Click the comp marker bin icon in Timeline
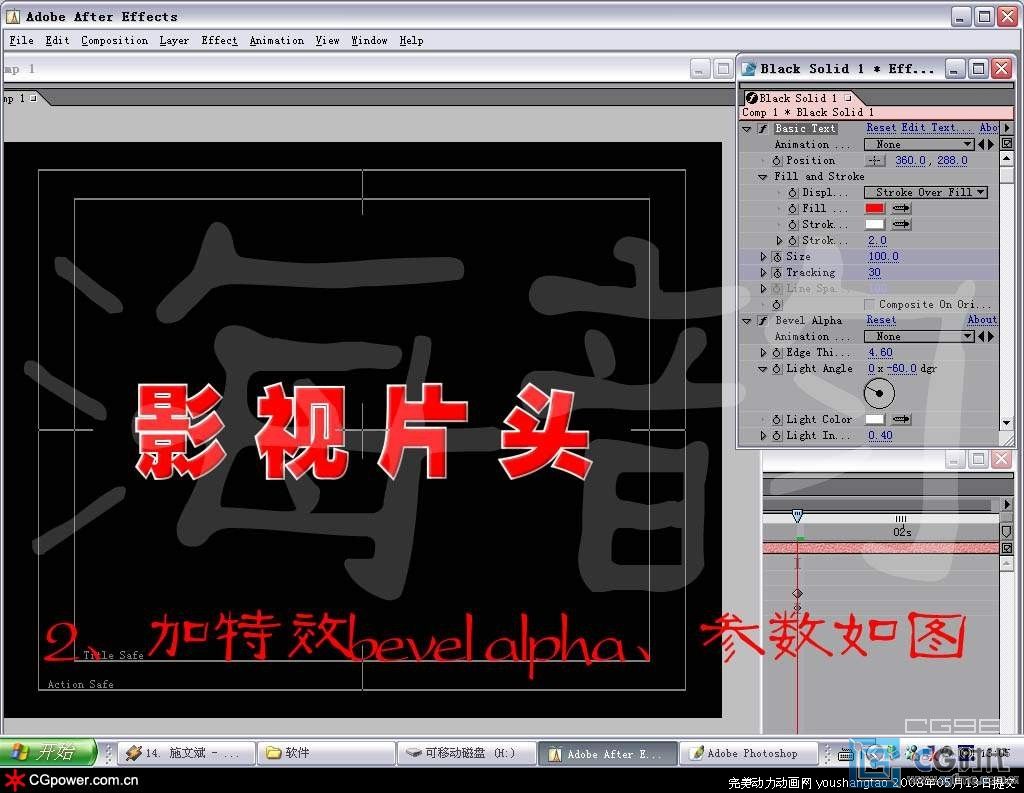Viewport: 1024px width, 793px height. (x=1006, y=532)
